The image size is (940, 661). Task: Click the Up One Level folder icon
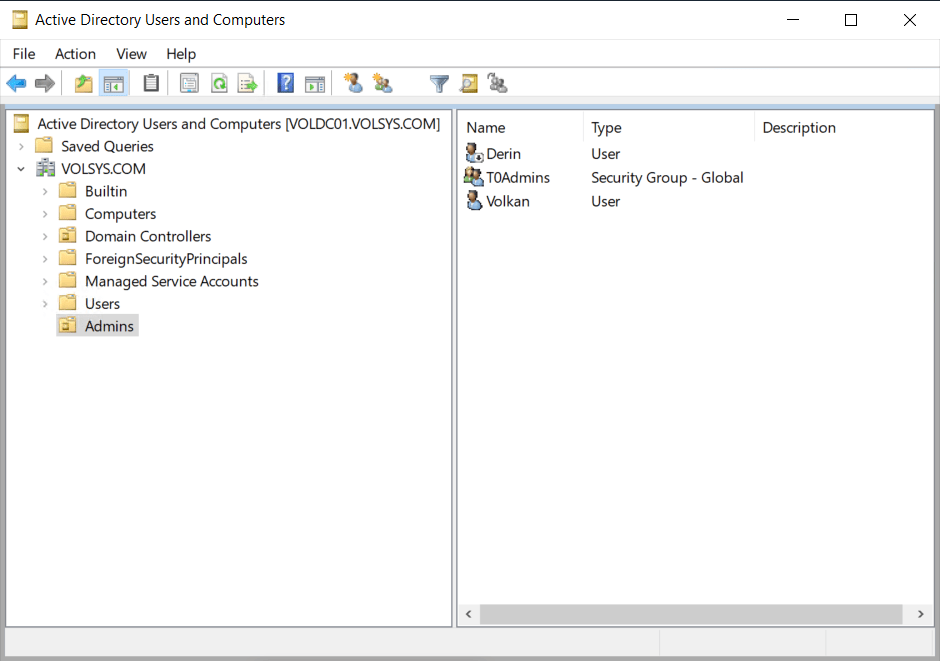point(84,84)
